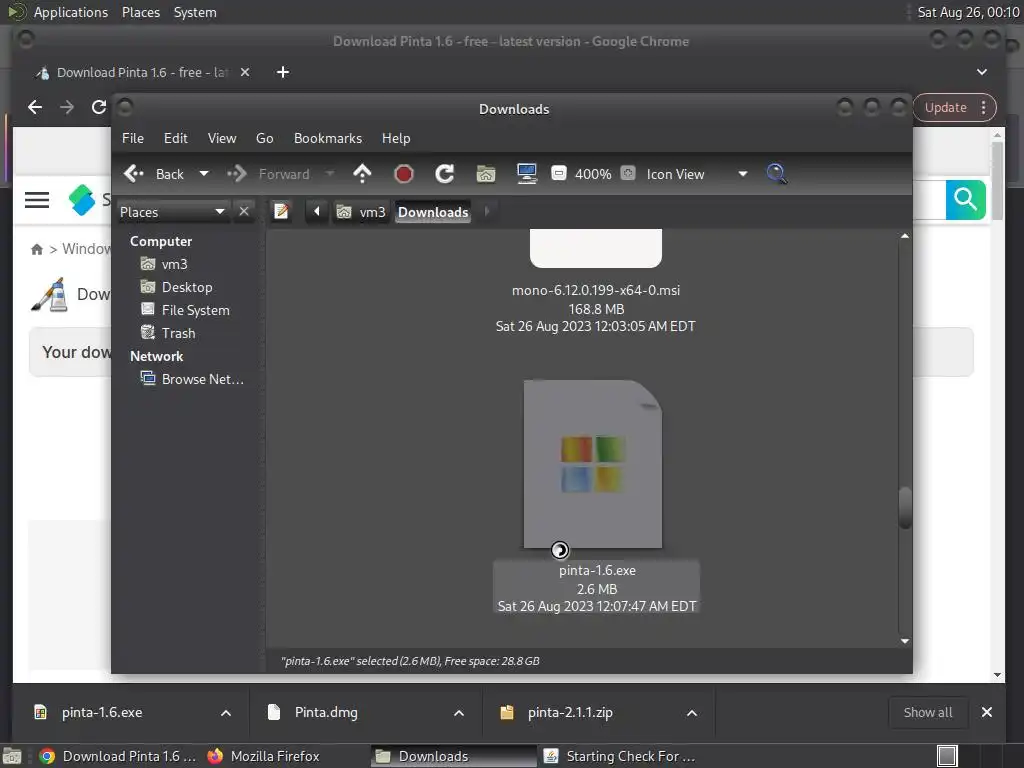The height and width of the screenshot is (768, 1024).
Task: Click the green search button on webpage
Action: 965,199
